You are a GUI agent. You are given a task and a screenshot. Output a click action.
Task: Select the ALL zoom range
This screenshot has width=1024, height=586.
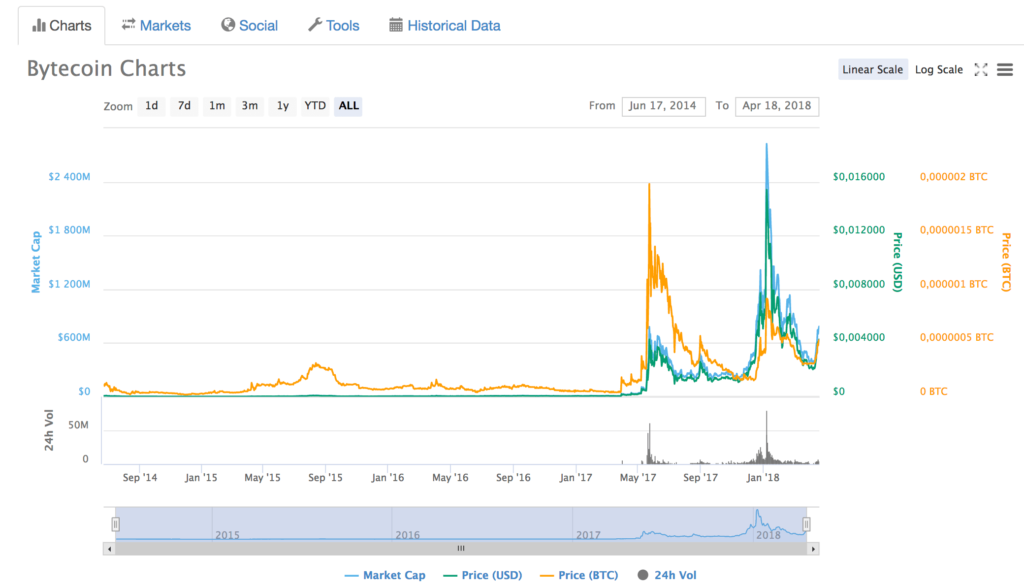(x=348, y=106)
